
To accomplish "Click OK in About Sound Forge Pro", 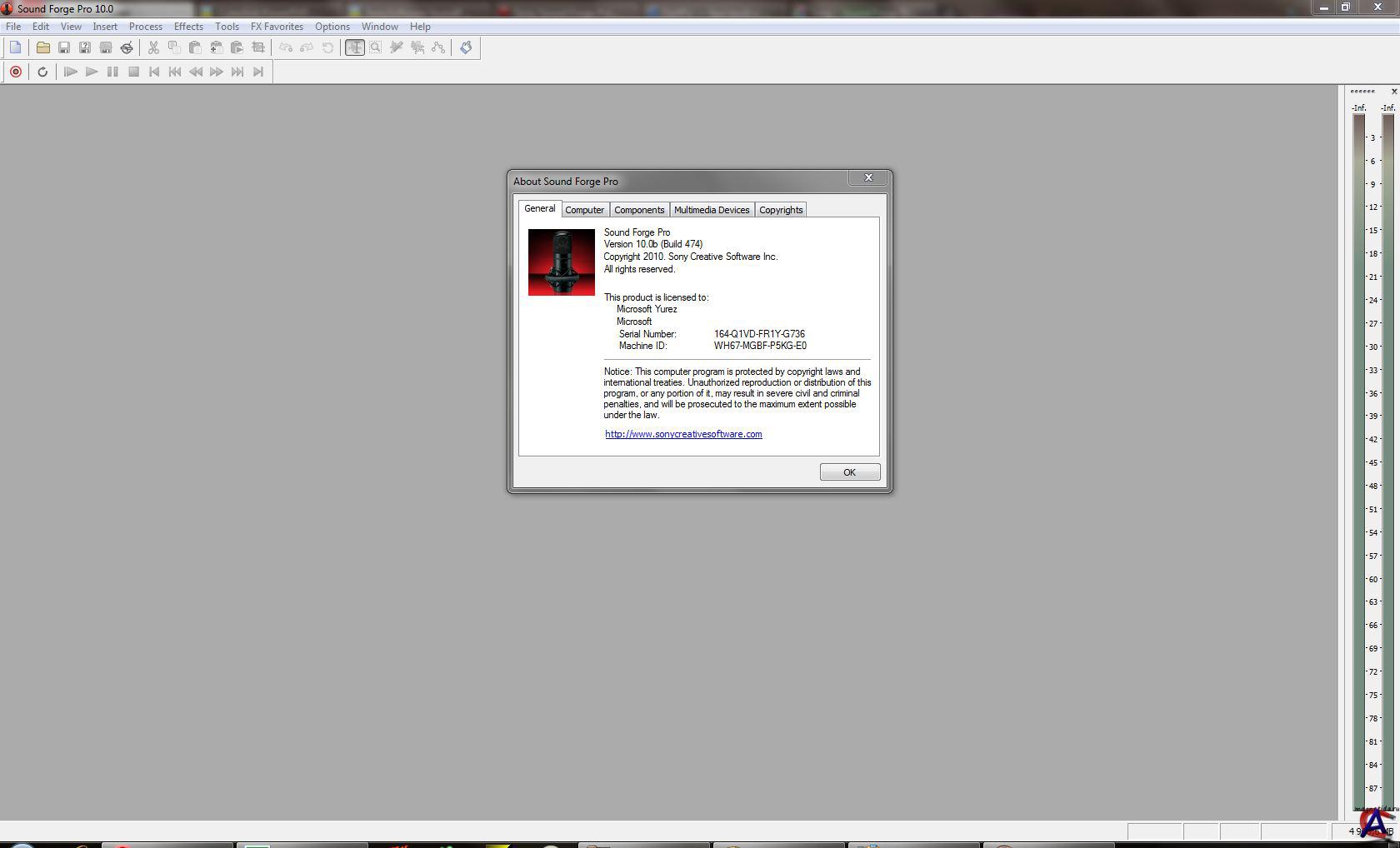I will coord(850,472).
